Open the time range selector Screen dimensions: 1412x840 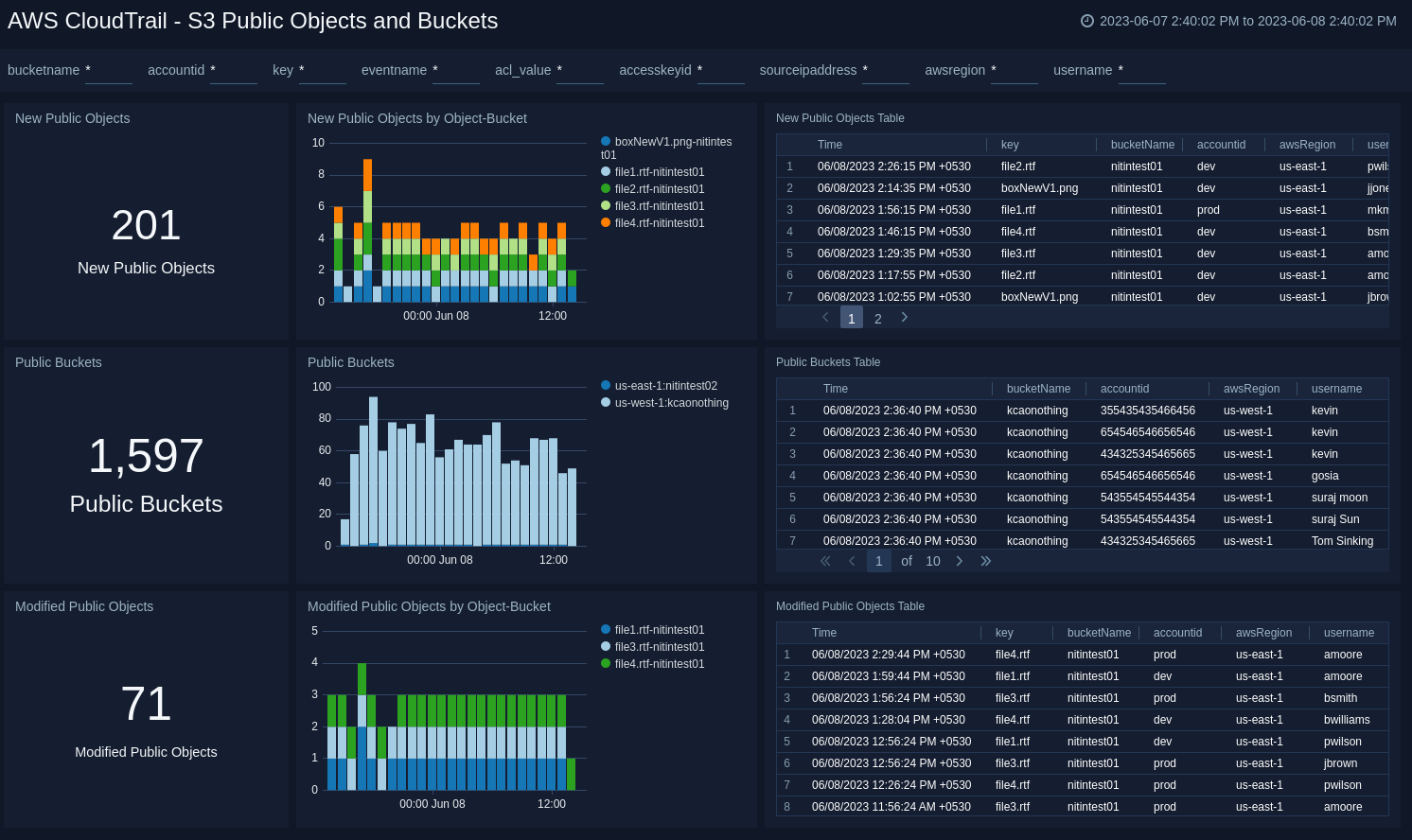pyautogui.click(x=1247, y=21)
